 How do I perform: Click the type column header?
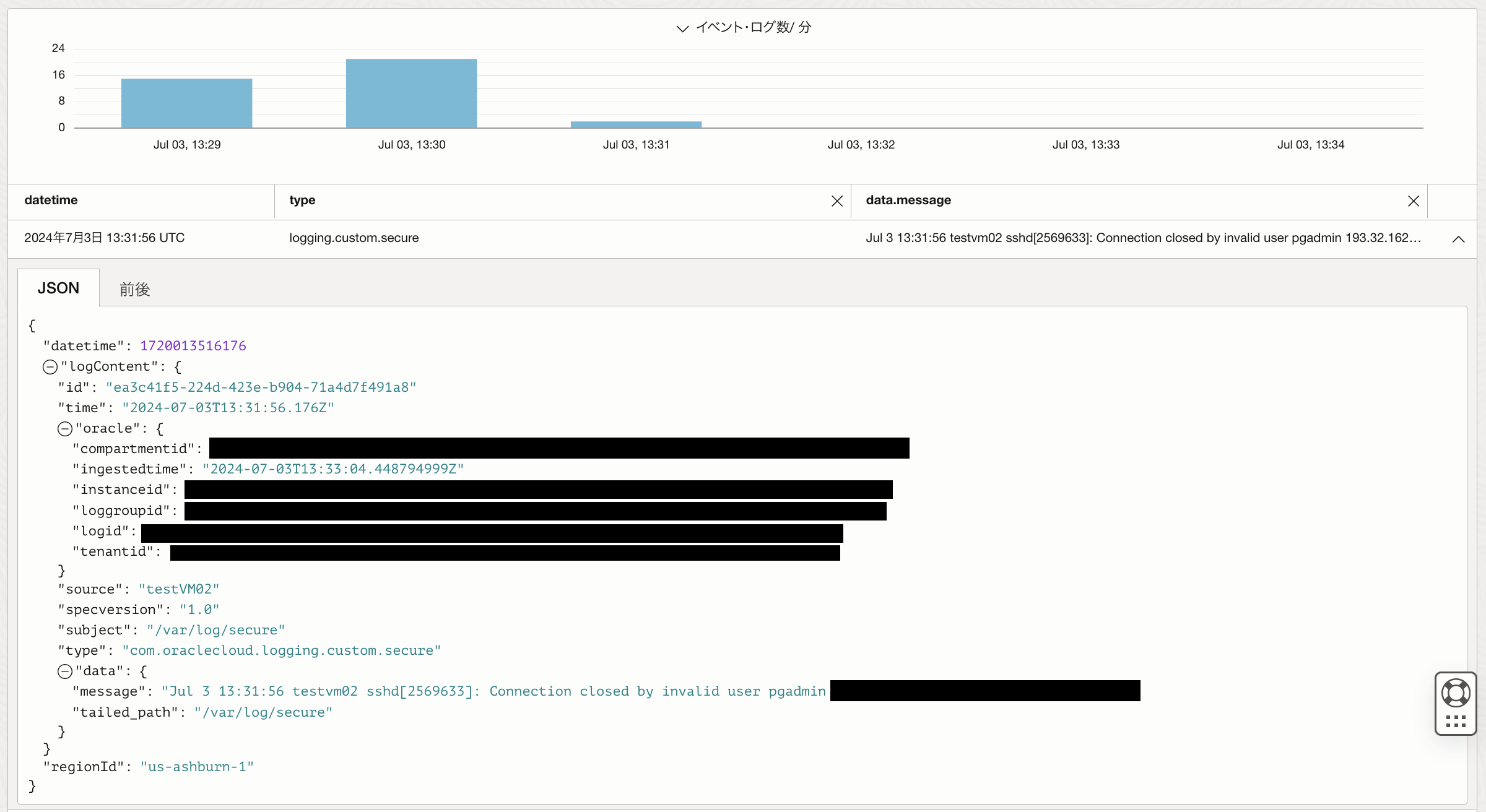[x=302, y=200]
